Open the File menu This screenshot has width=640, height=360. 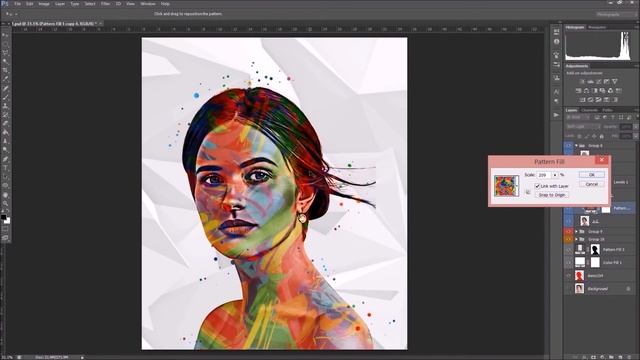point(17,4)
